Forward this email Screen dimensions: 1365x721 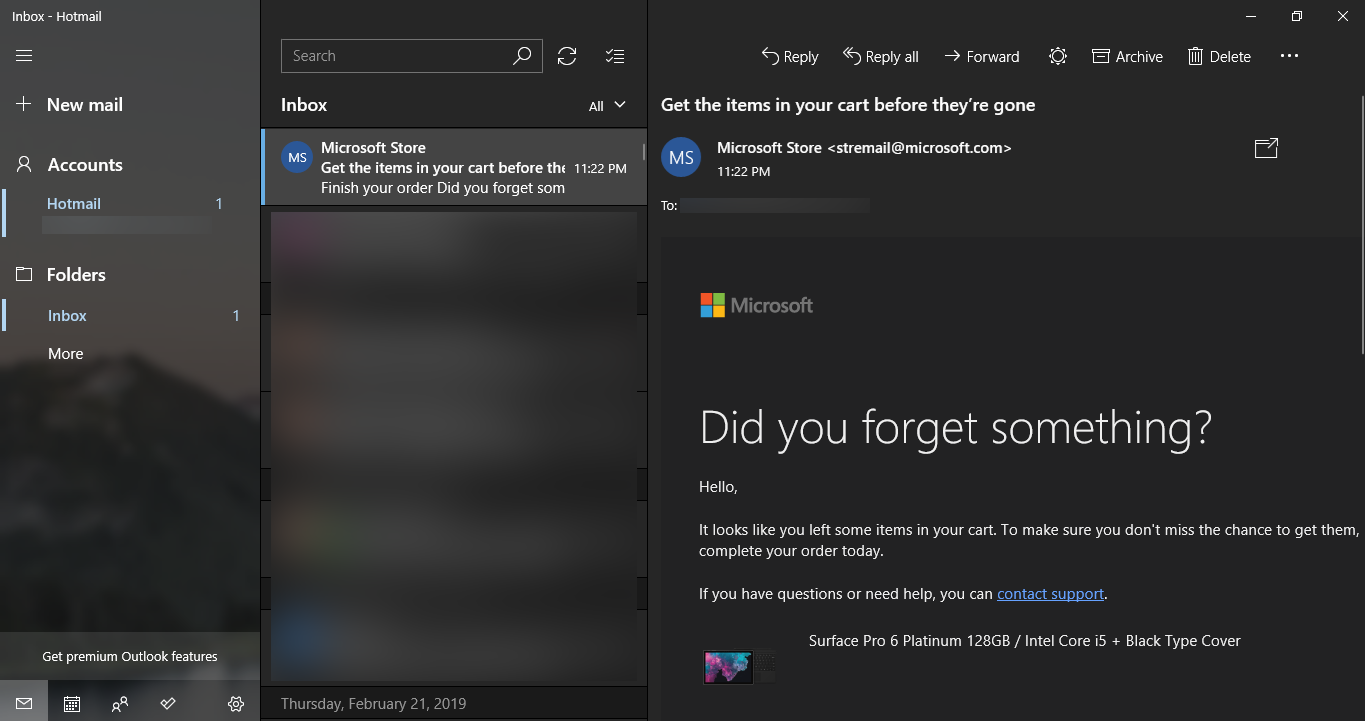pyautogui.click(x=981, y=57)
